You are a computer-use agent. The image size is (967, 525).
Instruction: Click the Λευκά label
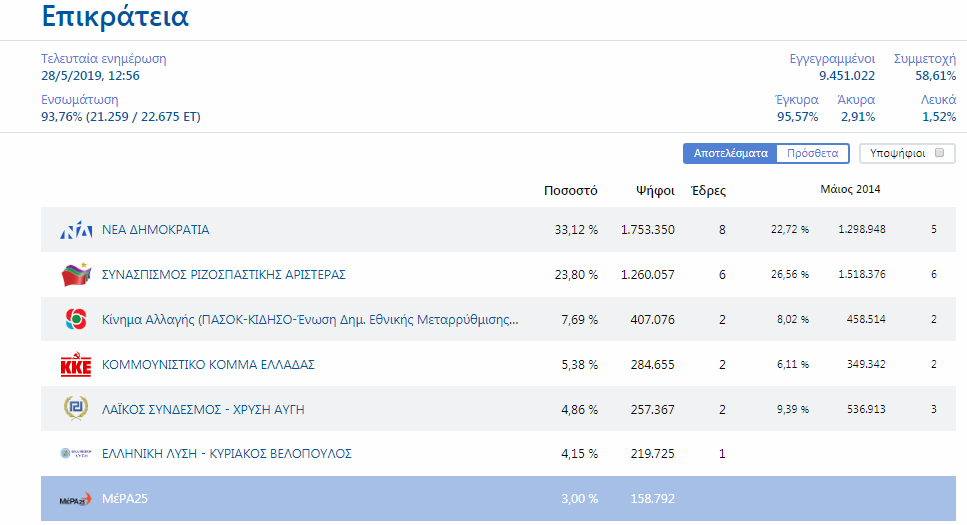coord(938,99)
